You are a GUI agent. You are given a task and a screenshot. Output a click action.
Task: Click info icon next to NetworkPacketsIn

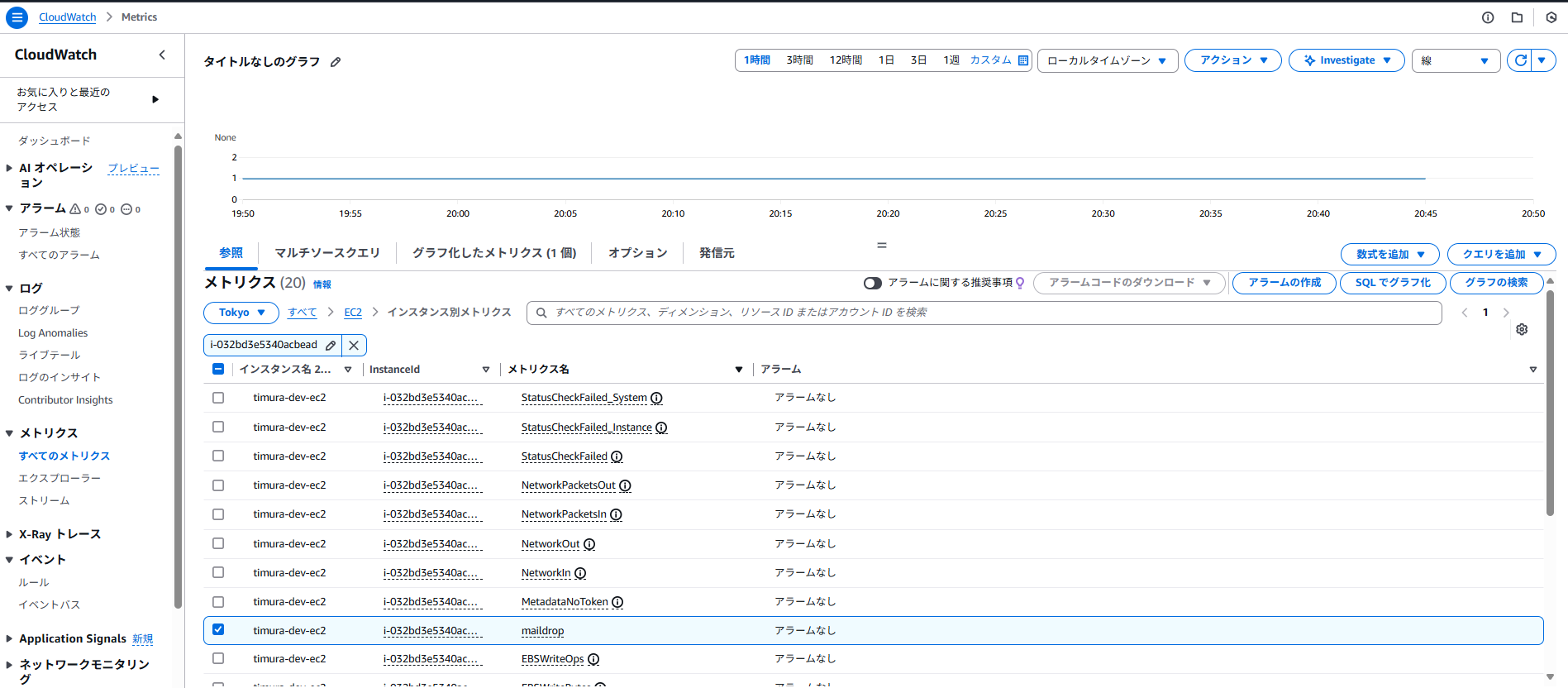(616, 514)
